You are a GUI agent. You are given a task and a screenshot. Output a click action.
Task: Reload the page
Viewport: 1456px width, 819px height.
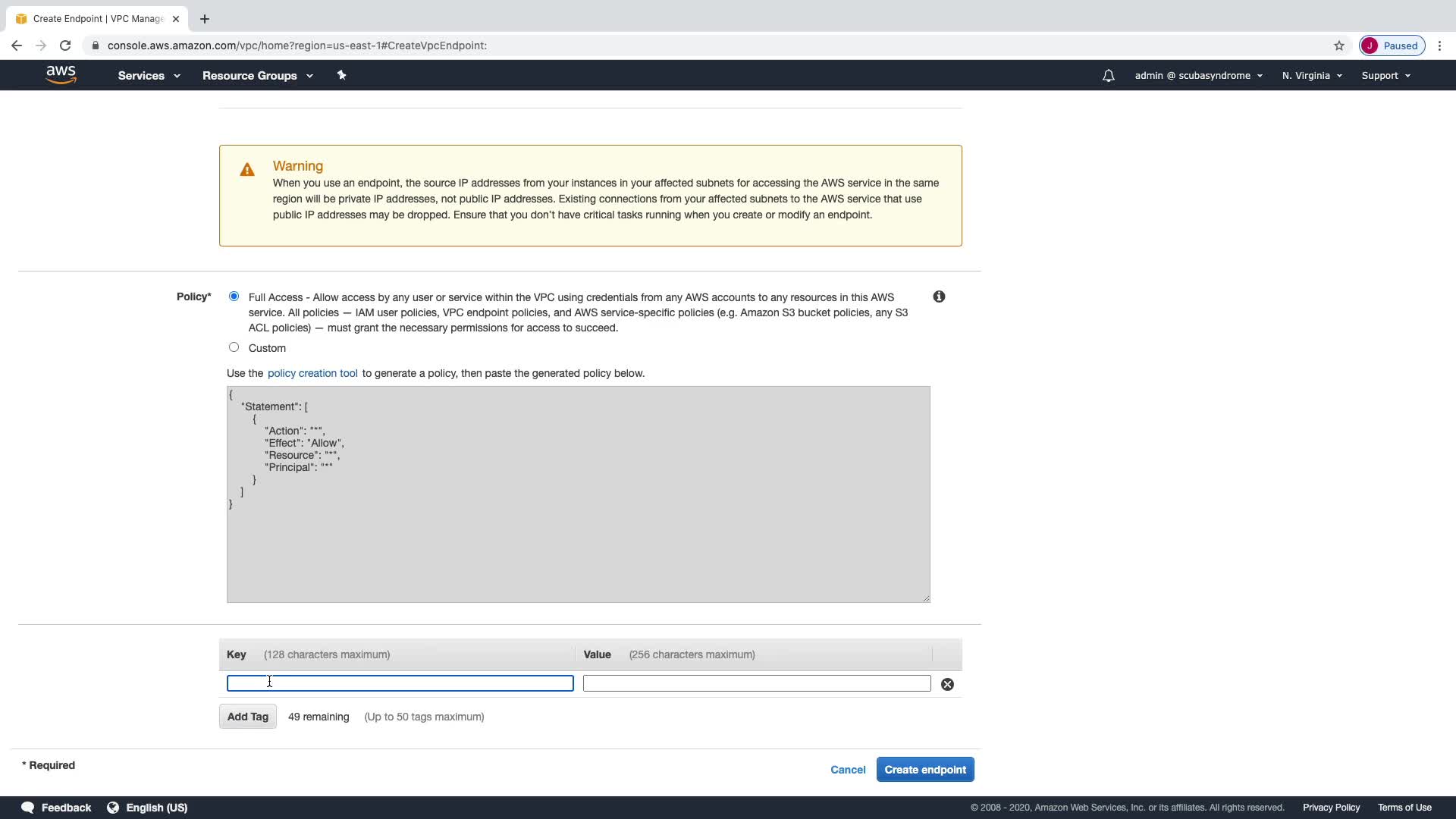pos(65,45)
